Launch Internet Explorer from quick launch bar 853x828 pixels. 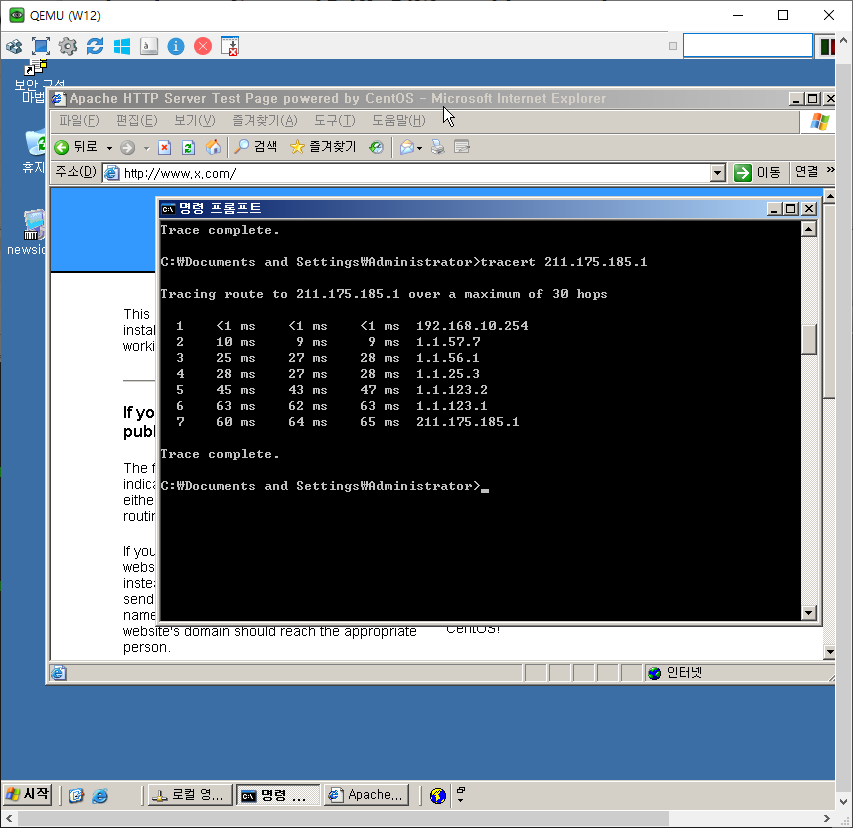pos(100,795)
